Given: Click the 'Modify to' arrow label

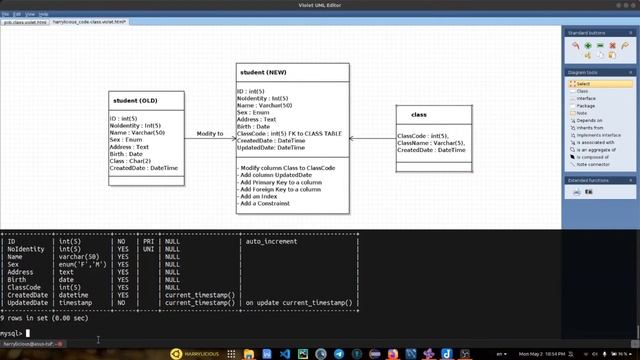Looking at the screenshot, I should point(210,134).
